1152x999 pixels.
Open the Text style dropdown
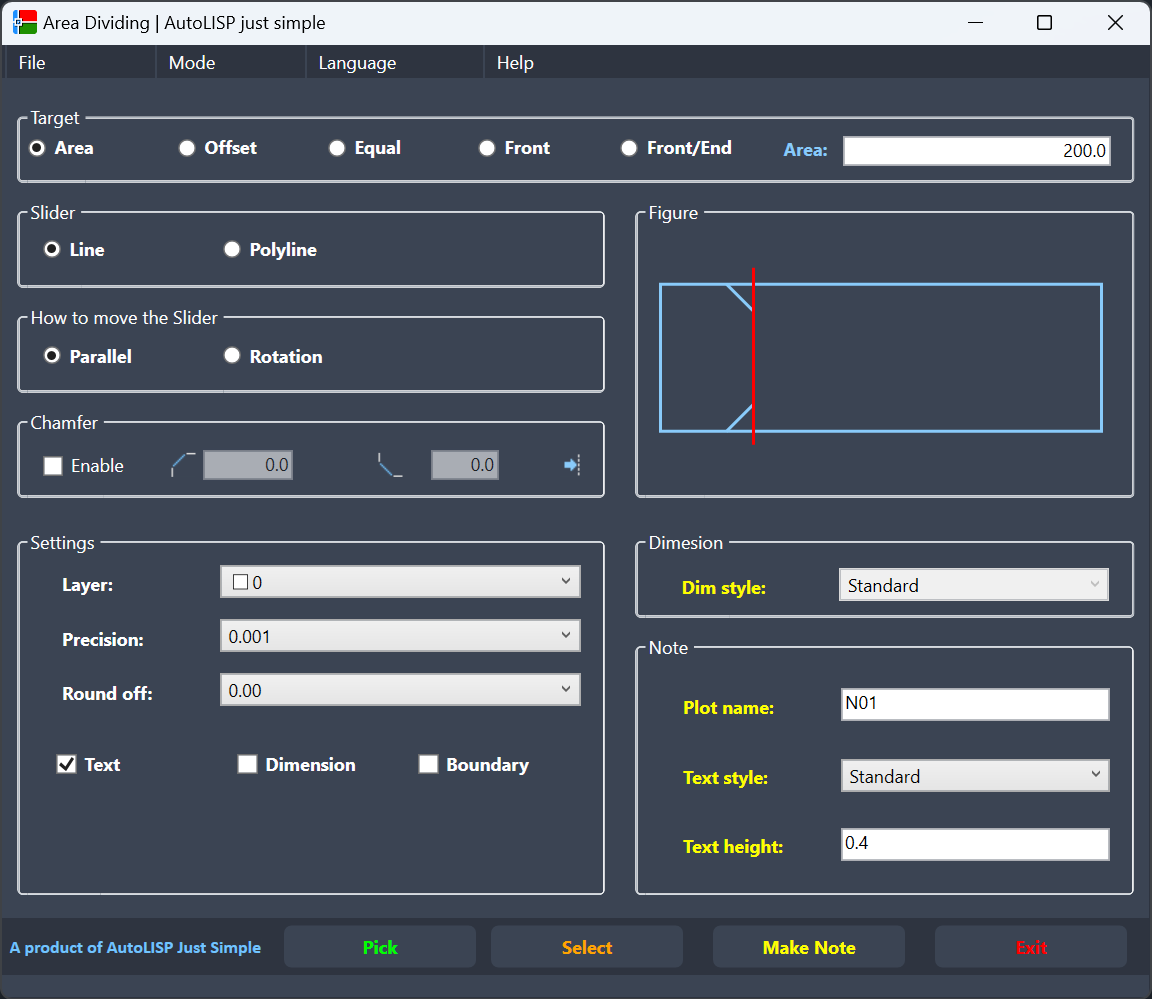coord(975,776)
